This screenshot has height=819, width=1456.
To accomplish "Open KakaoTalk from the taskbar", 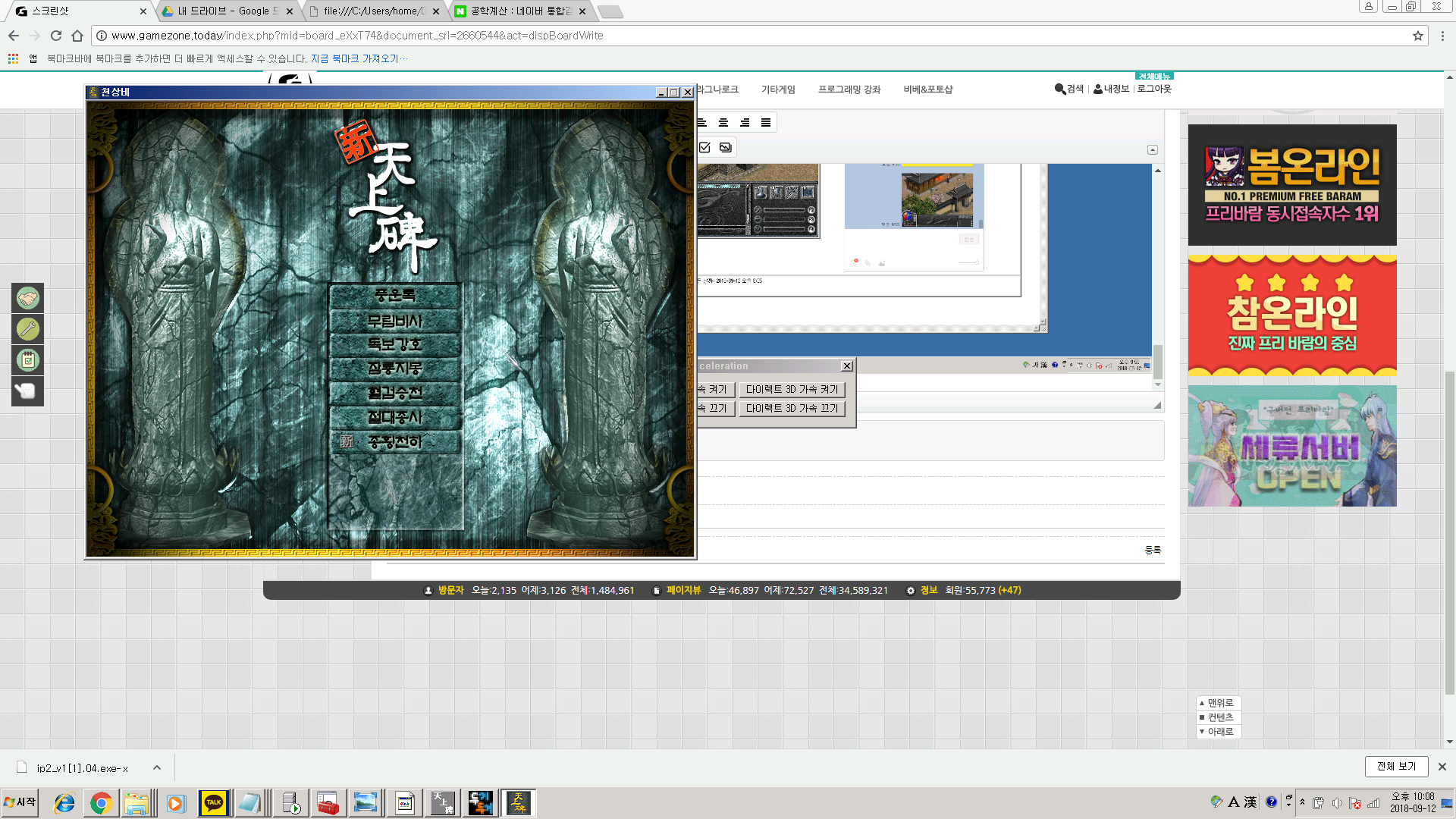I will pos(213,803).
